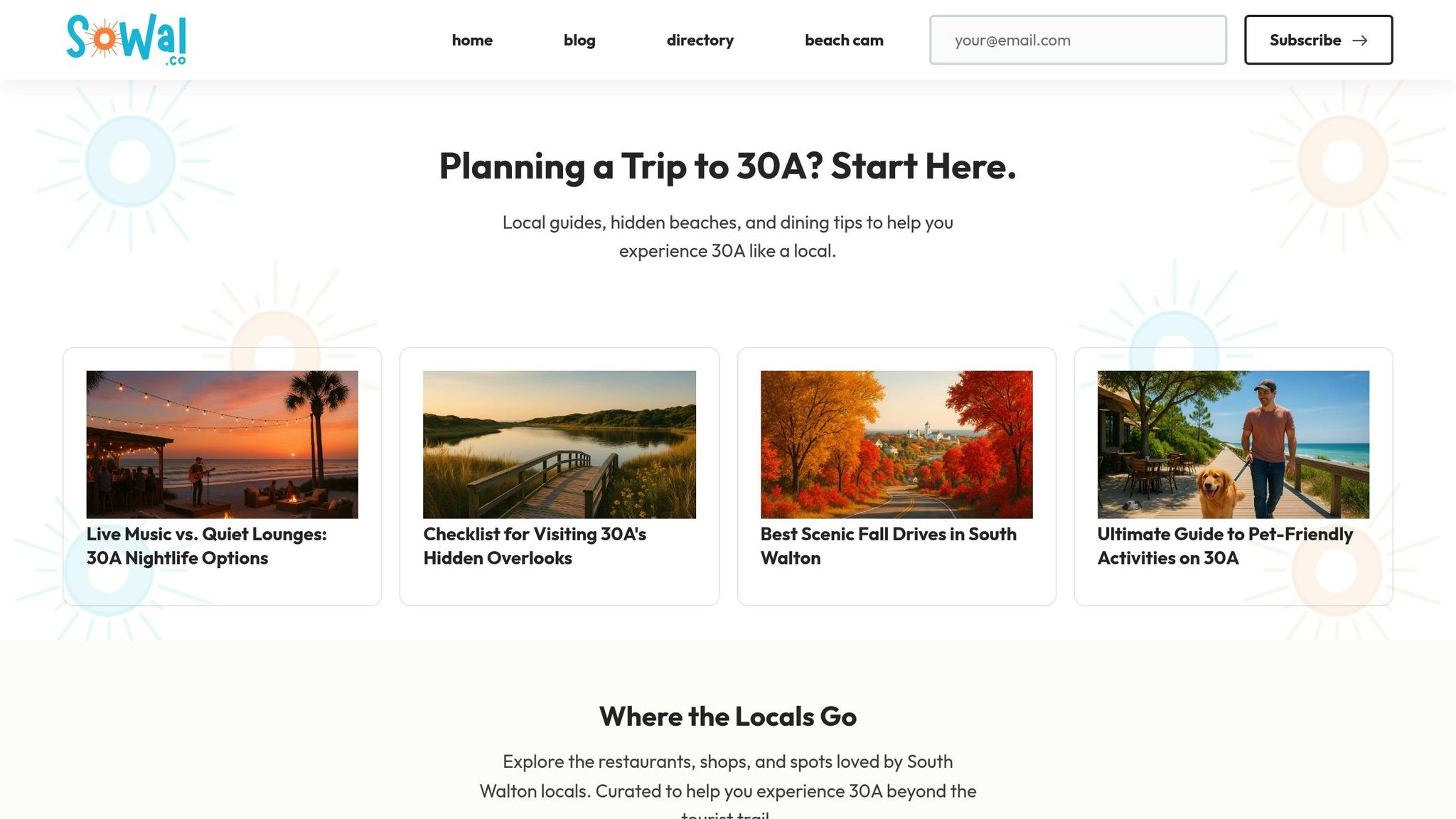Viewport: 1456px width, 819px height.
Task: Open Best Scenic Fall Drives article title
Action: pyautogui.click(x=888, y=546)
